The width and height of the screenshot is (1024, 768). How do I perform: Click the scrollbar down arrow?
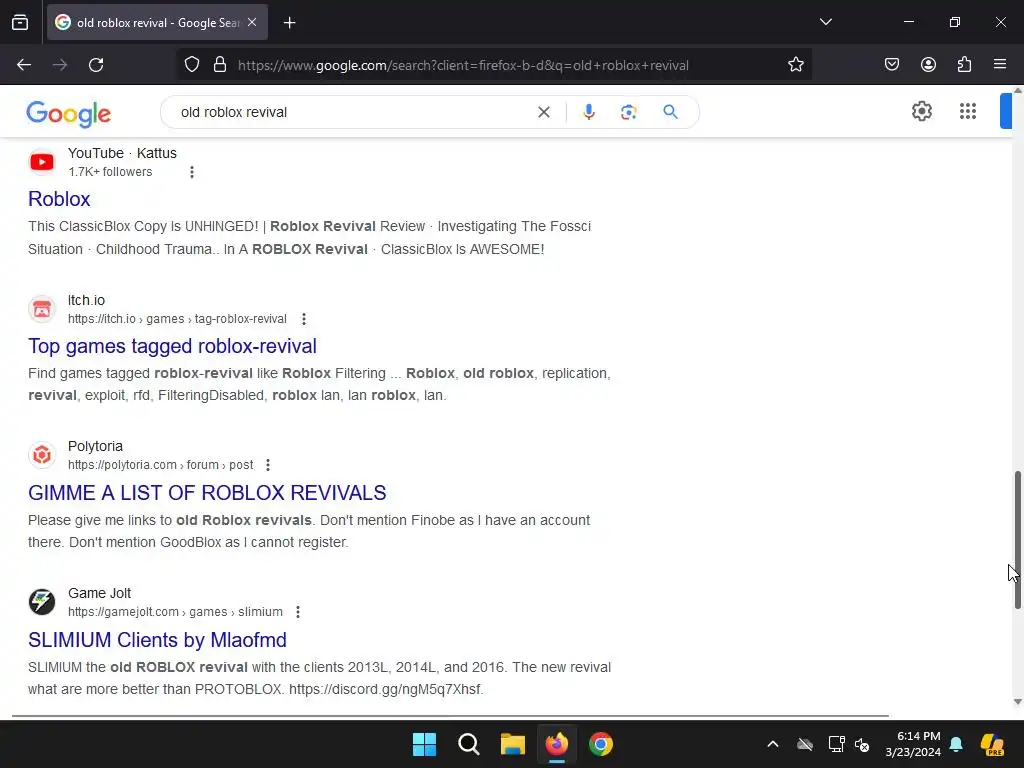[x=1017, y=702]
